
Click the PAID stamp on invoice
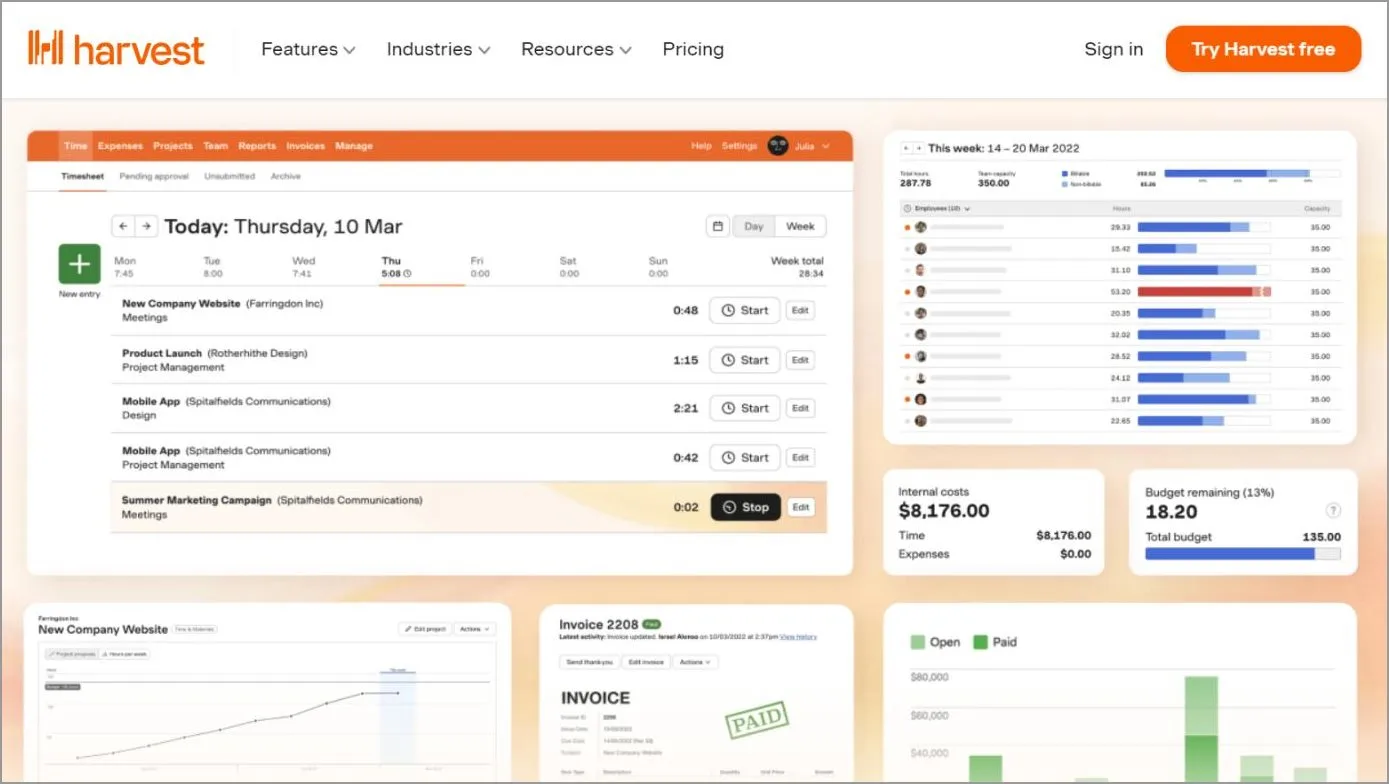click(x=756, y=720)
